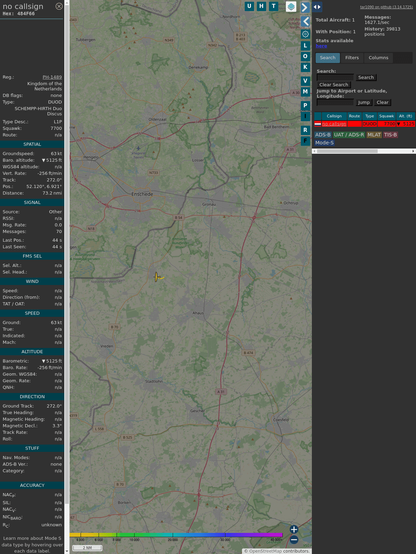Close the selected aircraft info panel

(x=59, y=6)
